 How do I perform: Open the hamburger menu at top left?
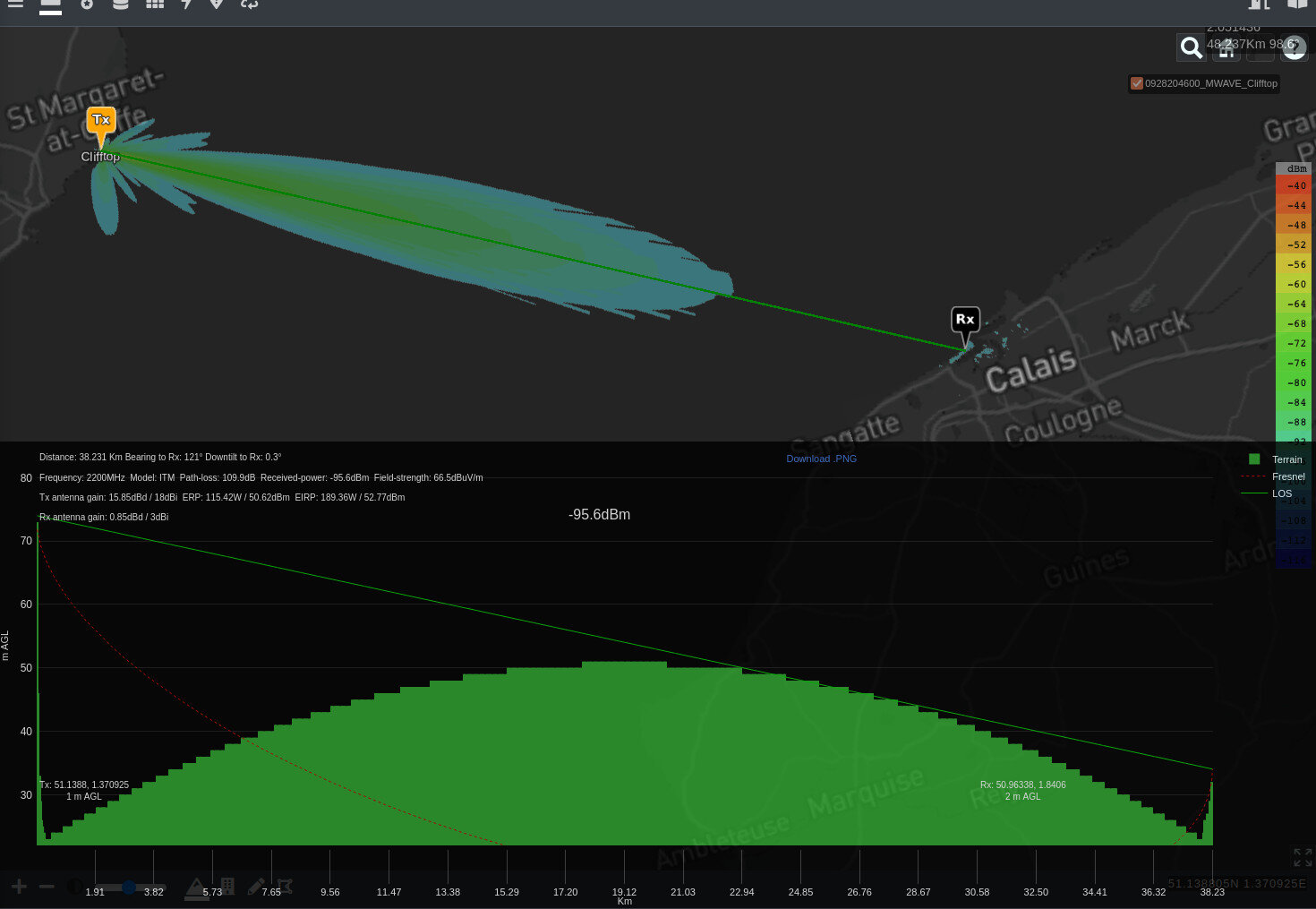click(x=16, y=6)
